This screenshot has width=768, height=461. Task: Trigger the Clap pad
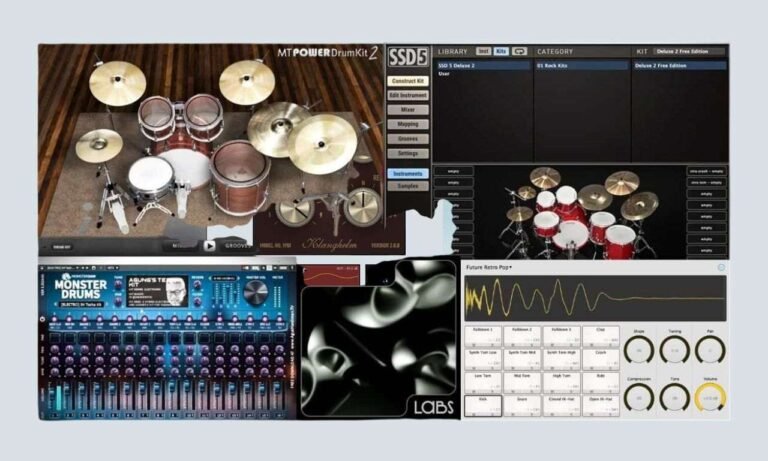[600, 337]
